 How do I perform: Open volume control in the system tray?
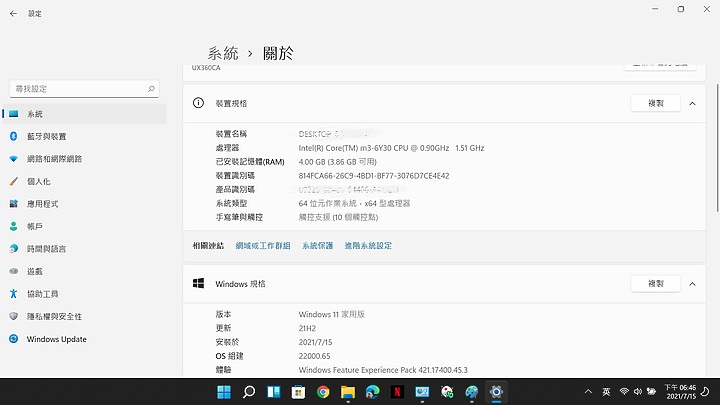pos(638,391)
